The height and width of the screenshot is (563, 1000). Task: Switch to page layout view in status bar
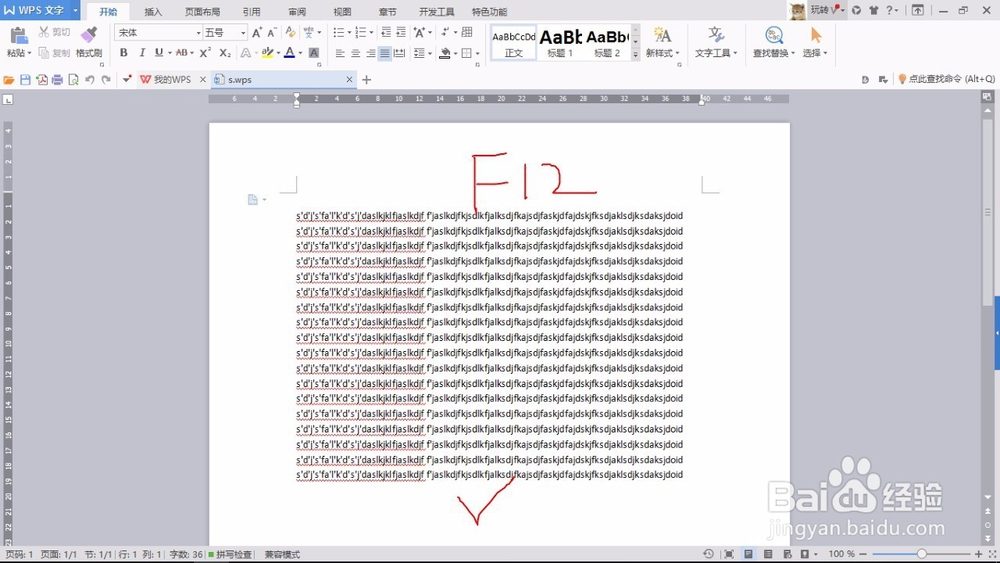pos(748,554)
